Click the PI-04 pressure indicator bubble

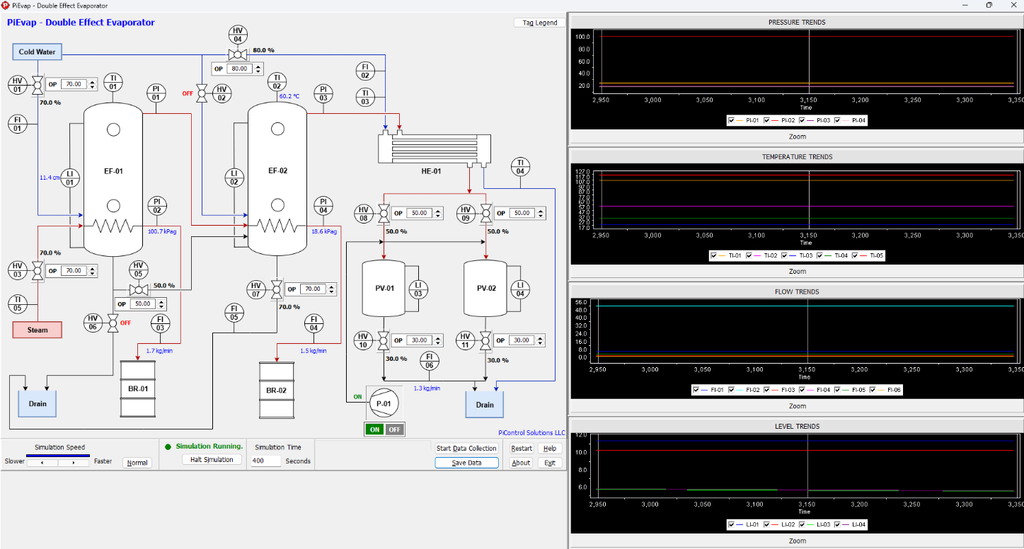[323, 206]
